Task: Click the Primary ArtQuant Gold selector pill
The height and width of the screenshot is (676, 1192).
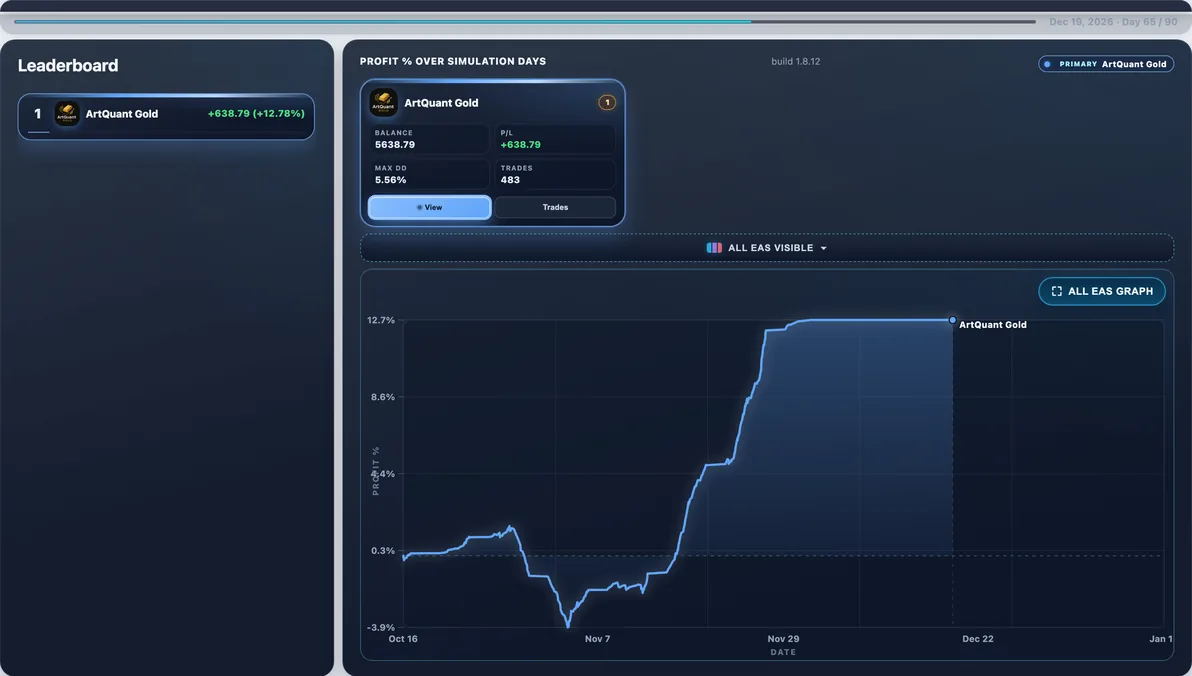Action: pyautogui.click(x=1106, y=64)
